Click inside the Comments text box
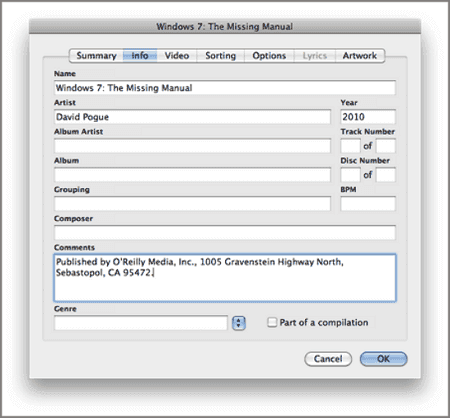 [225, 278]
